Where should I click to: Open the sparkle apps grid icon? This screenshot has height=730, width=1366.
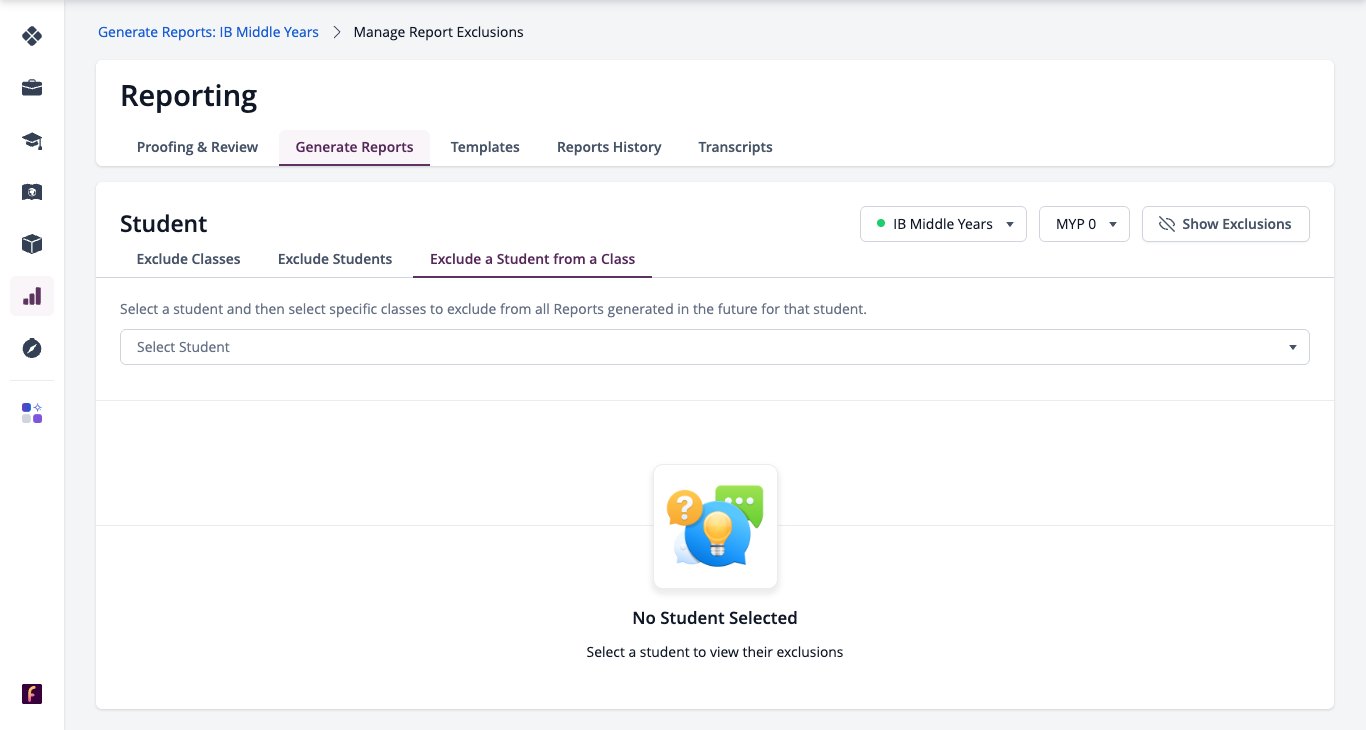[32, 413]
